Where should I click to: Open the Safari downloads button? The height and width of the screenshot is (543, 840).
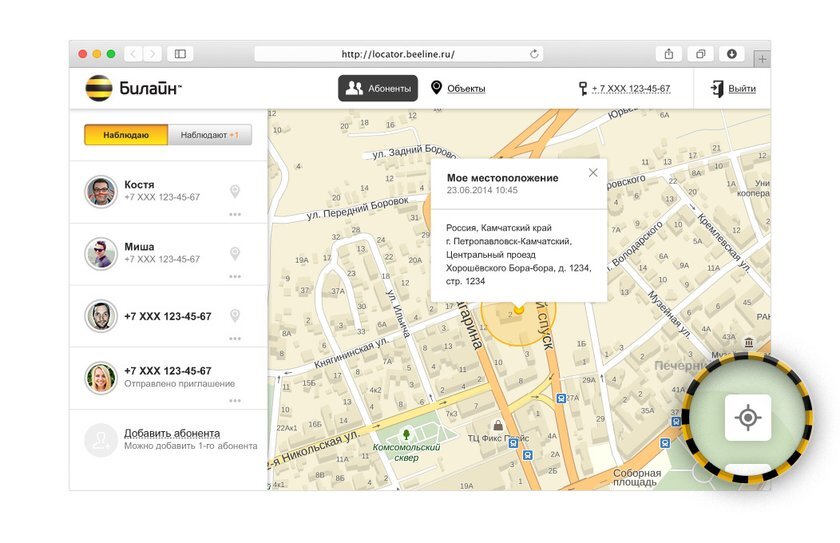click(x=732, y=54)
